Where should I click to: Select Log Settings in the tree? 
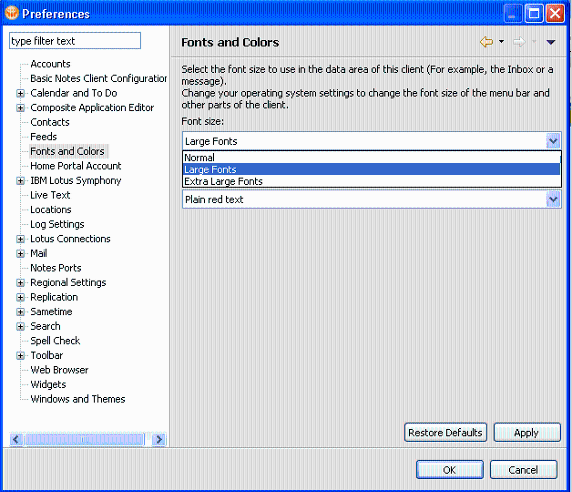point(57,224)
